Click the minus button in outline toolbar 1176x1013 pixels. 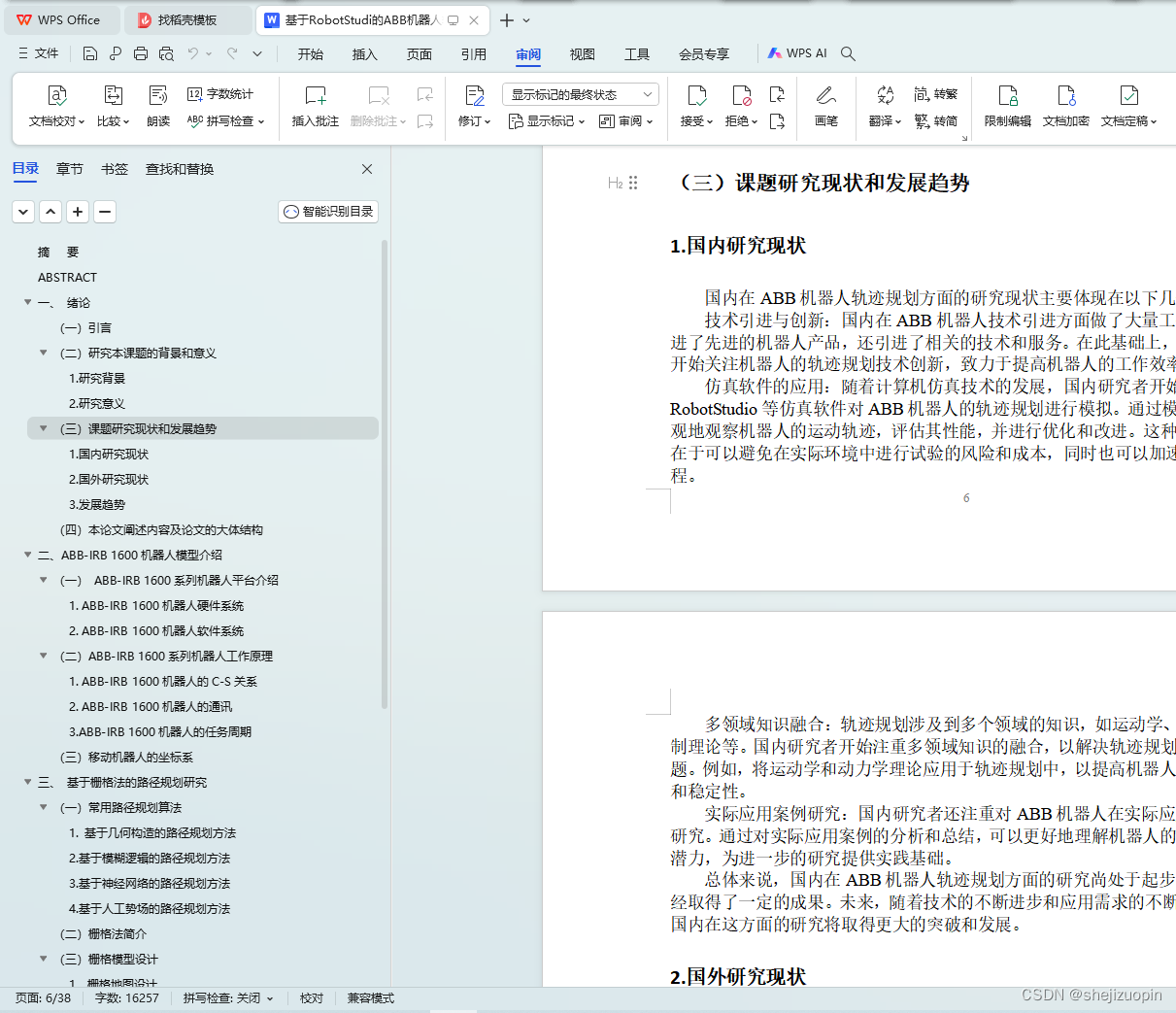point(105,212)
